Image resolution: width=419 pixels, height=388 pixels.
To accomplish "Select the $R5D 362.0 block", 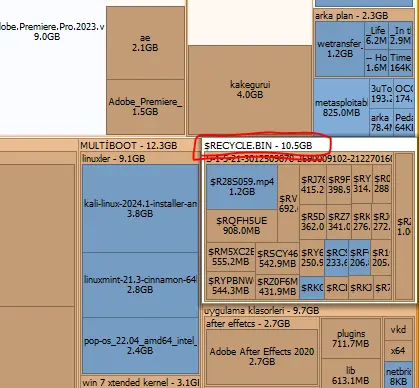I will [x=313, y=222].
